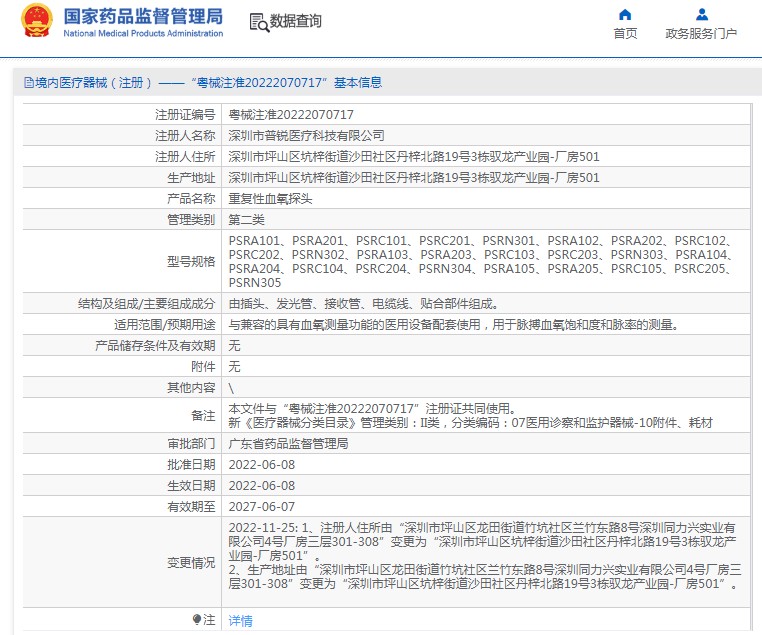Click the 注册人住所 address value

click(x=414, y=156)
